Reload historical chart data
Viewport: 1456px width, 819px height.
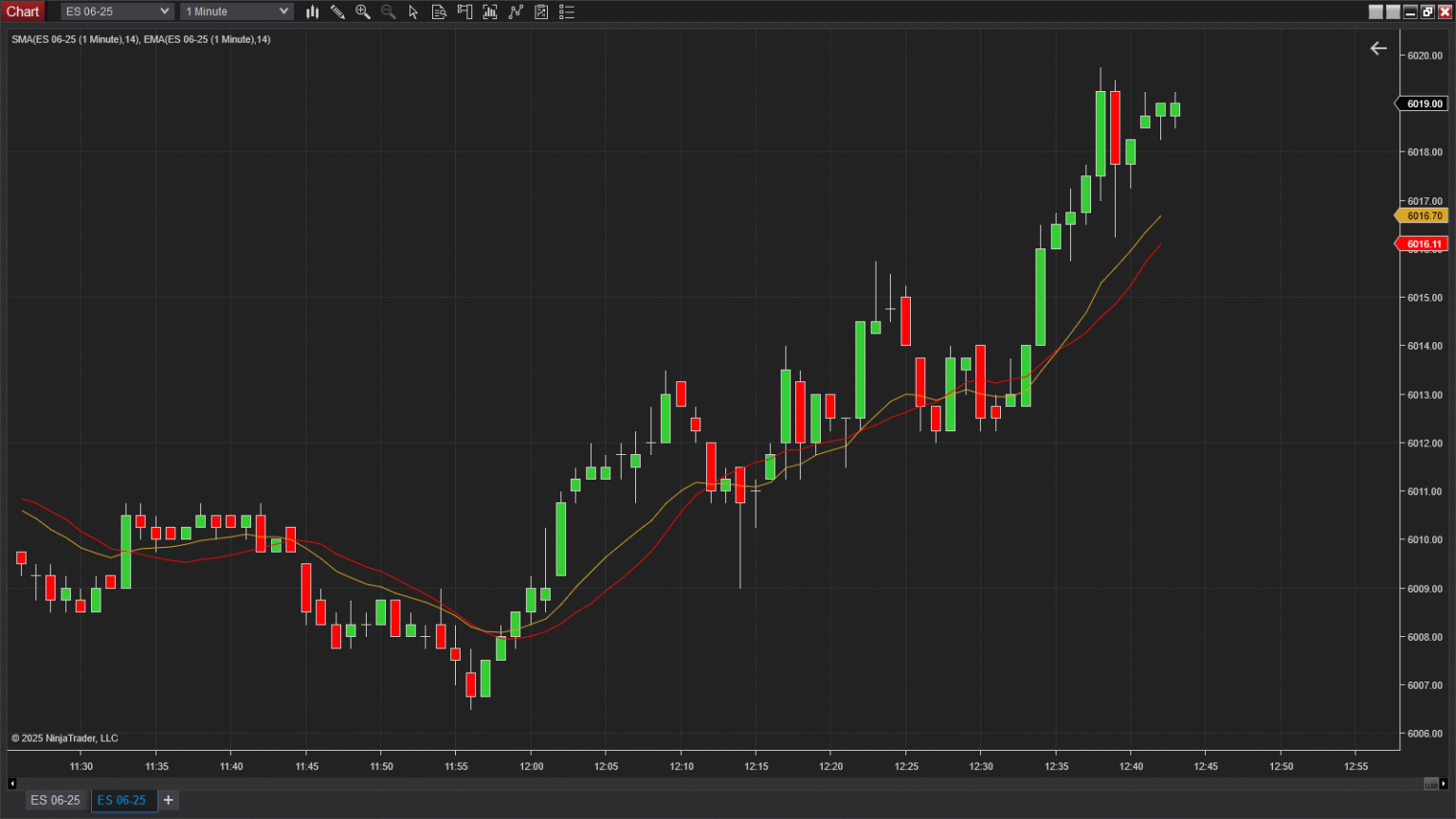click(490, 11)
